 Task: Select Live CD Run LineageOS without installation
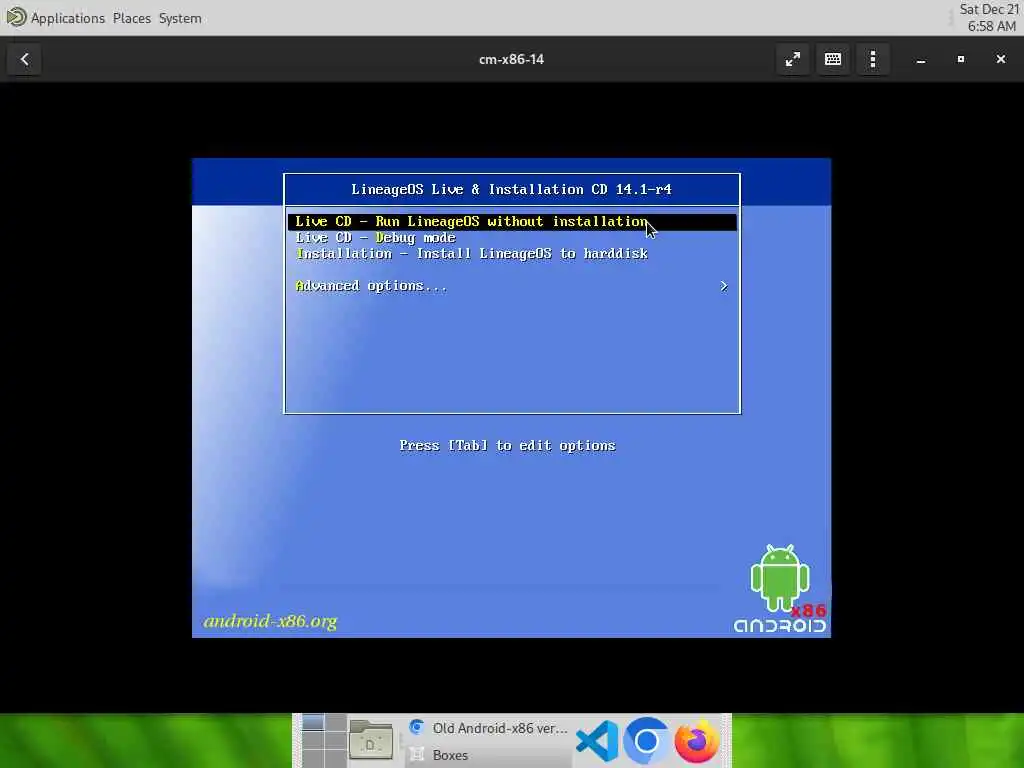[x=512, y=222]
